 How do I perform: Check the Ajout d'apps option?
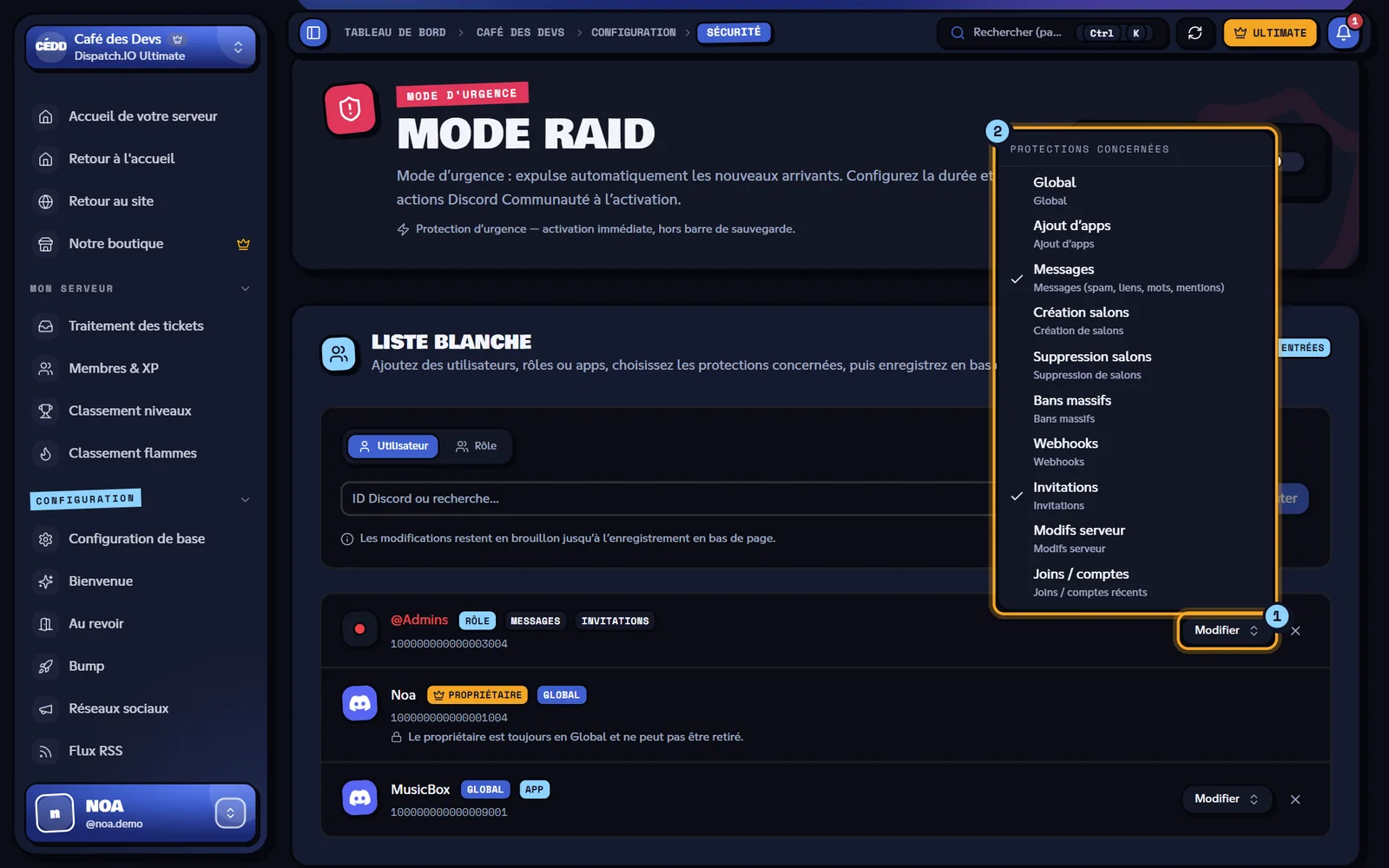point(1134,234)
